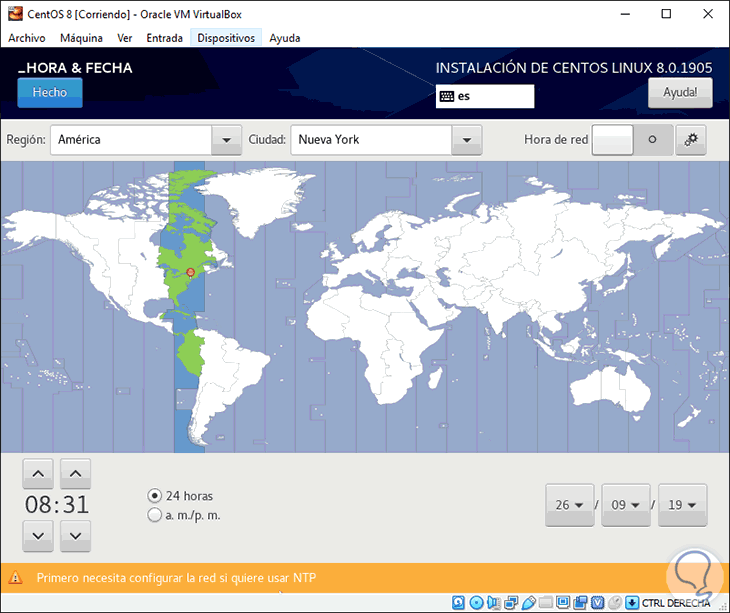Minimize the VirtualBox window
This screenshot has height=613, width=730.
coord(625,14)
